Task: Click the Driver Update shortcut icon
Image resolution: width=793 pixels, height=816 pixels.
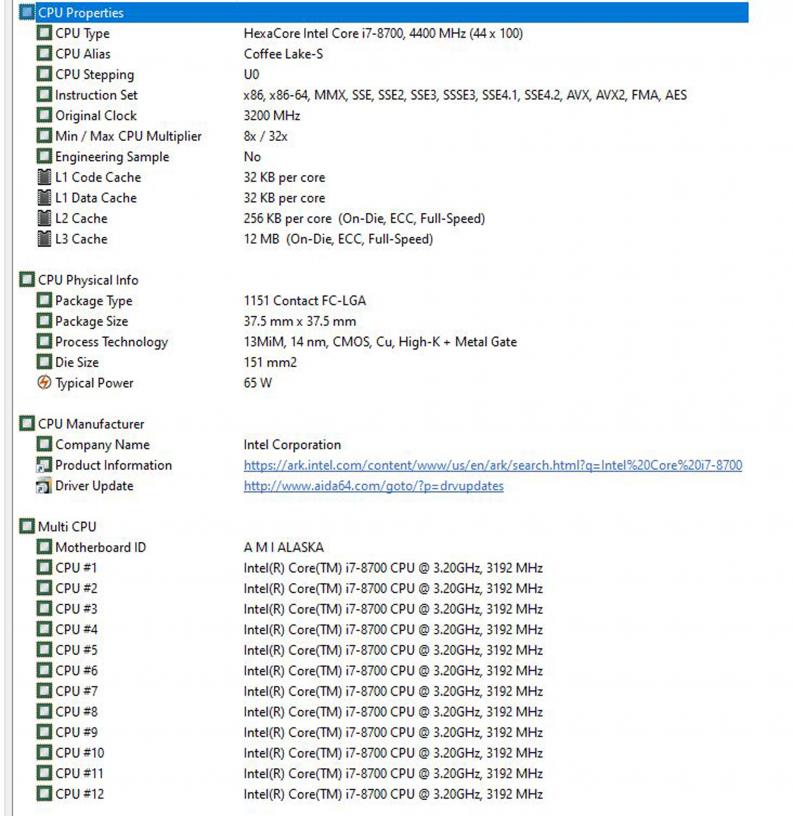Action: (x=44, y=486)
